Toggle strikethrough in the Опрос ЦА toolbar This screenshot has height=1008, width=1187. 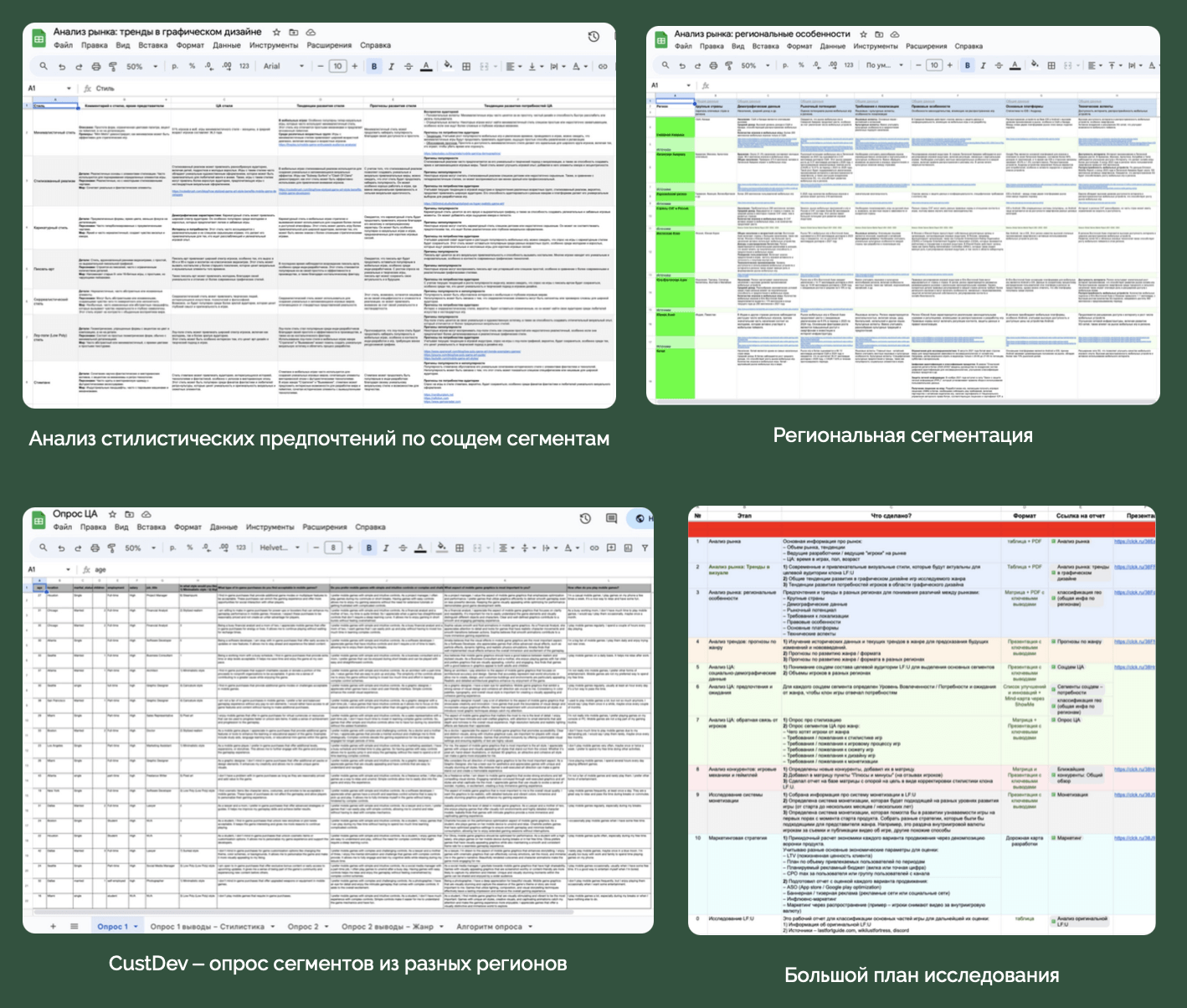coord(403,548)
